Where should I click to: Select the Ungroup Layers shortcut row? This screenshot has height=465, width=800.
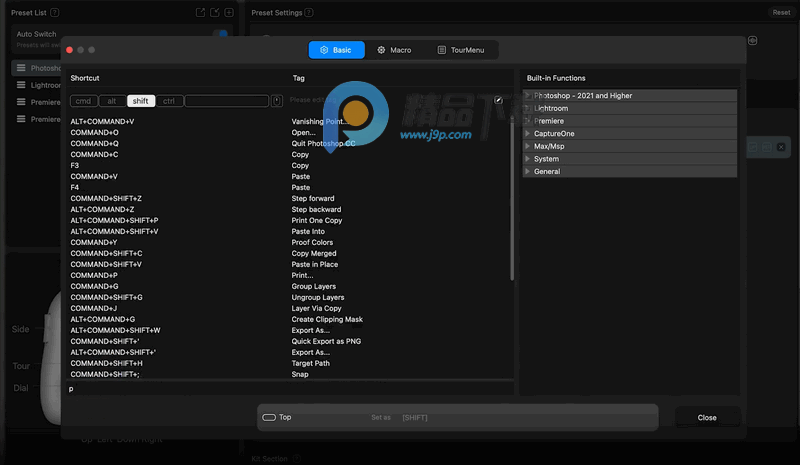(290, 297)
